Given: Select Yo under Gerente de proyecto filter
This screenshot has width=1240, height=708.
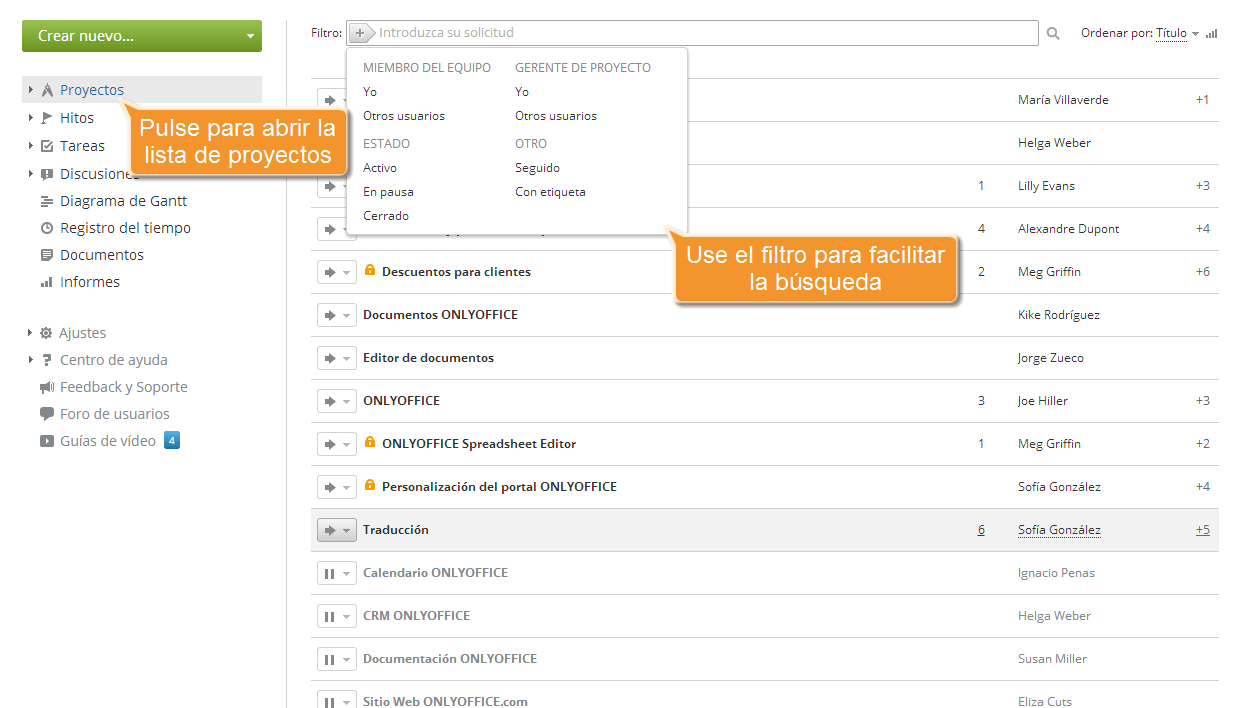Looking at the screenshot, I should 522,92.
